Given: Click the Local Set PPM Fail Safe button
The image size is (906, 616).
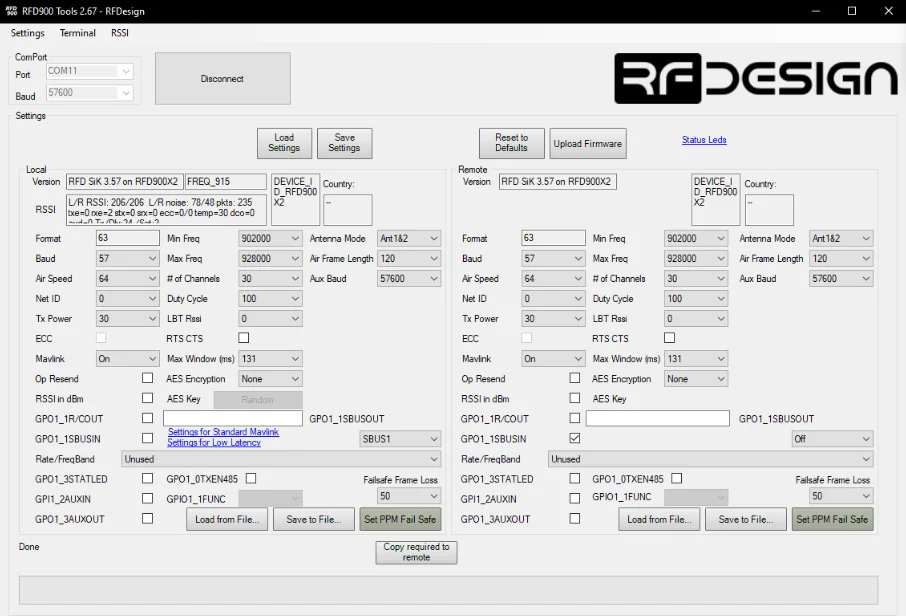Looking at the screenshot, I should 400,519.
